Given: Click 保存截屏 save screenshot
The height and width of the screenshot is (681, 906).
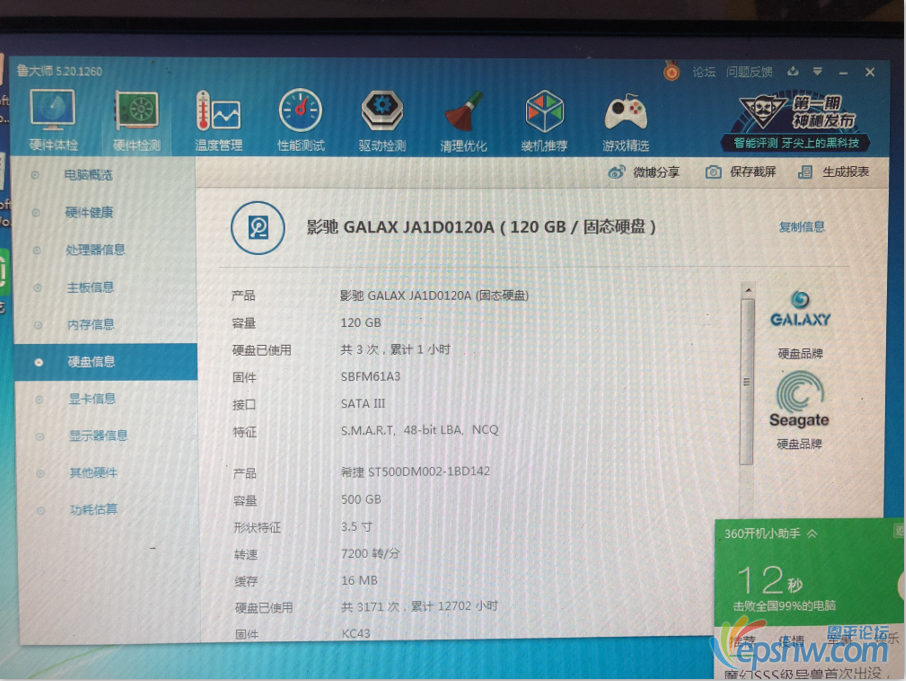Looking at the screenshot, I should click(x=741, y=172).
